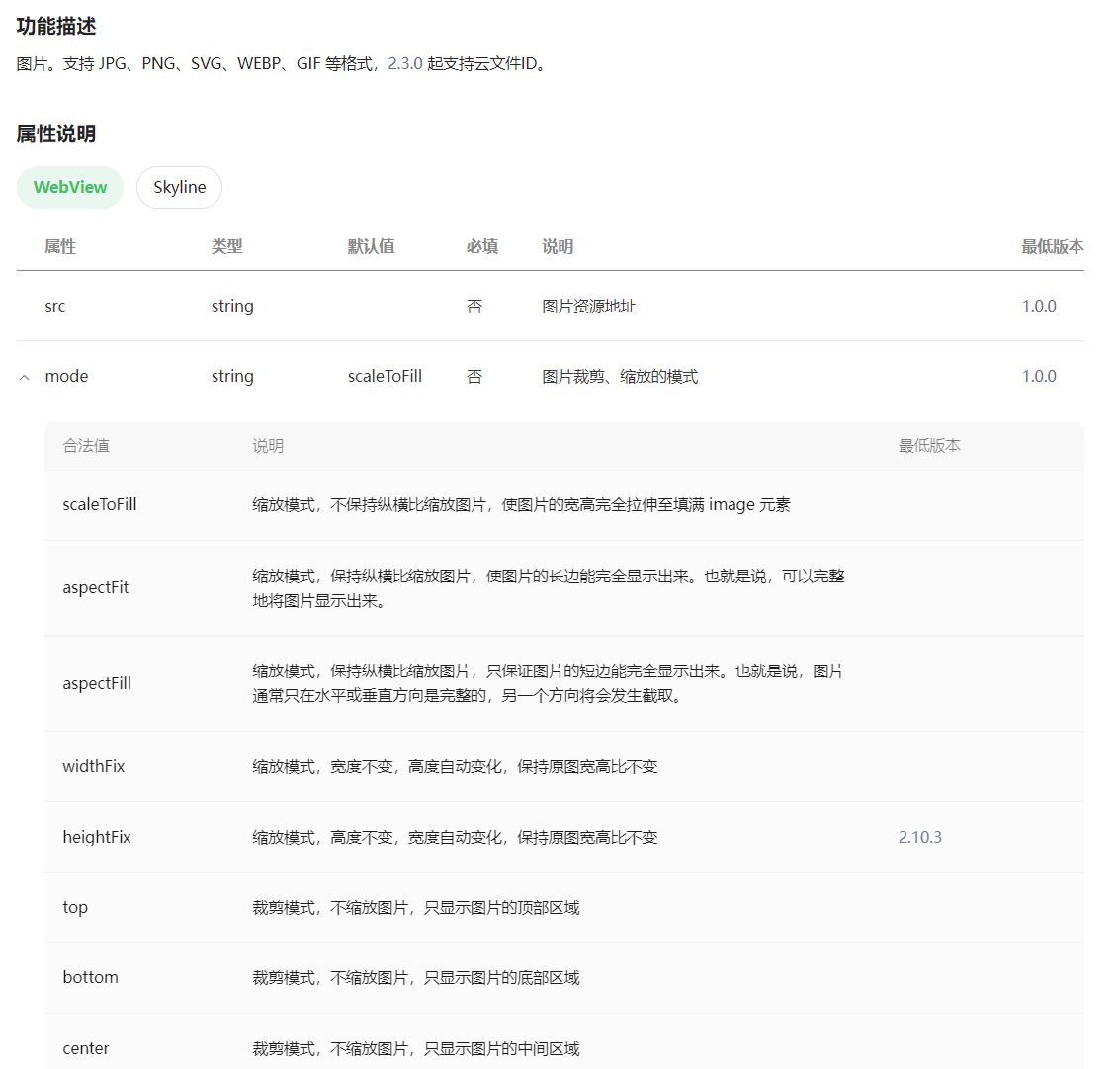This screenshot has height=1069, width=1120.
Task: Click the scaleToFill description text
Action: coord(521,505)
